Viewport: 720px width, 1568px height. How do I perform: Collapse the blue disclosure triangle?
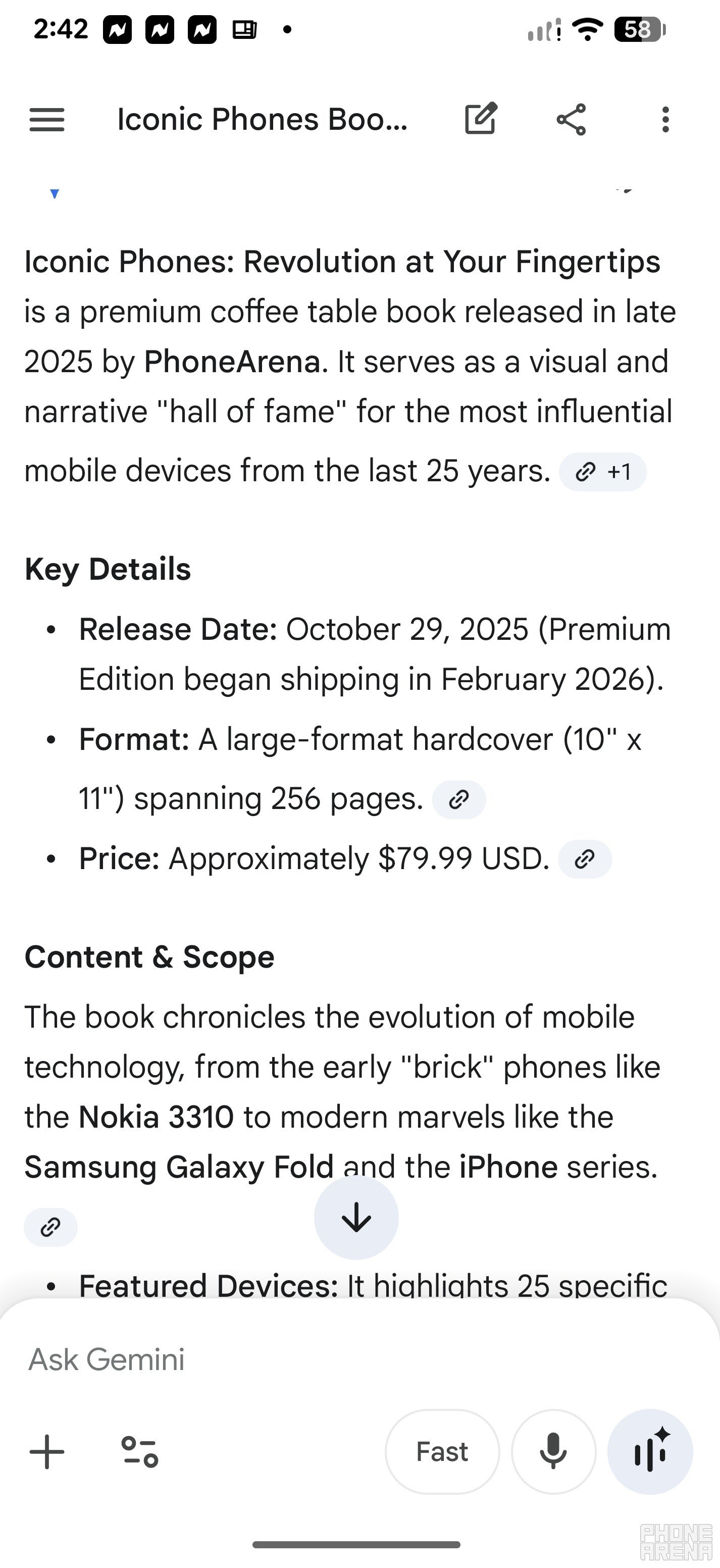pyautogui.click(x=54, y=193)
